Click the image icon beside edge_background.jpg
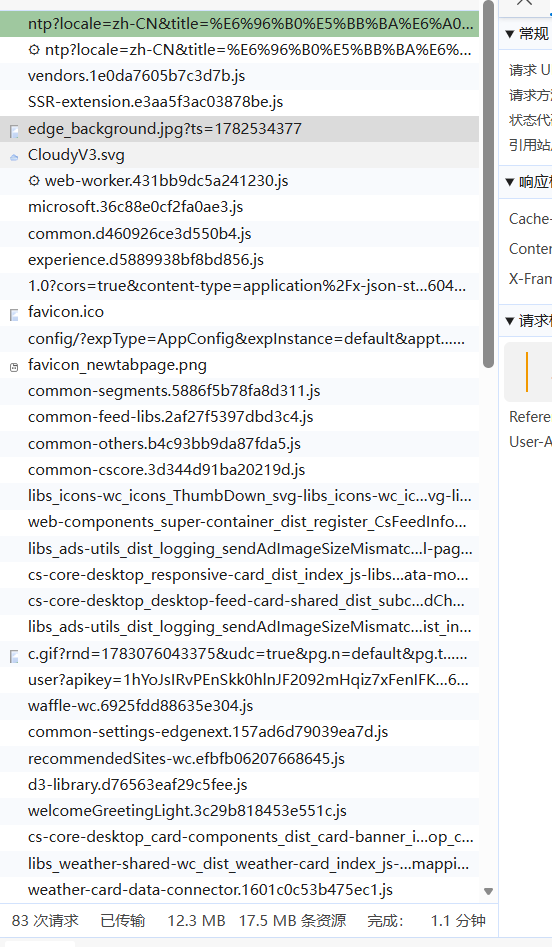Screen dimensions: 552x947 pyautogui.click(x=14, y=130)
